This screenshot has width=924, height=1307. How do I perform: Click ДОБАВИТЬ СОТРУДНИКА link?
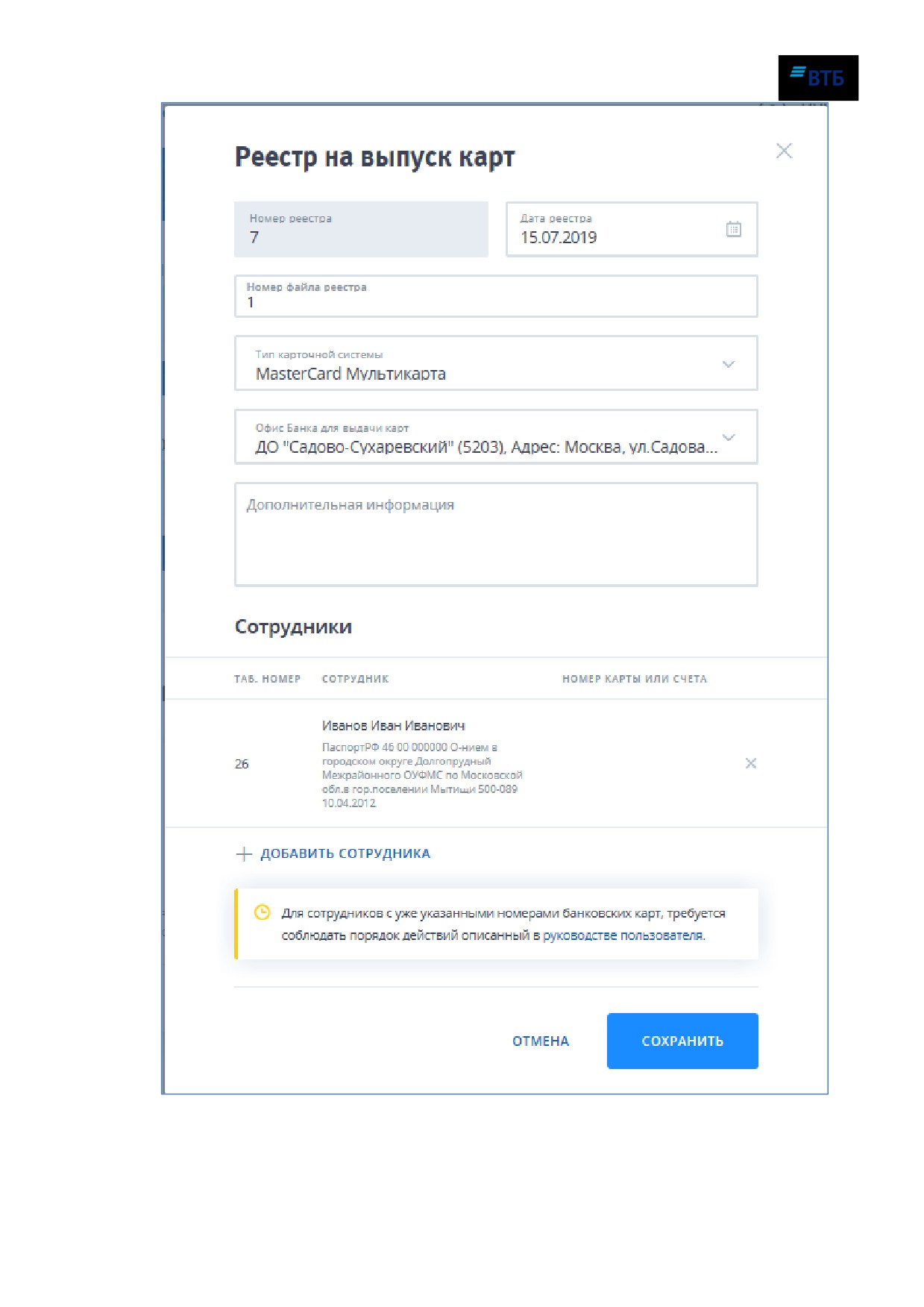345,853
